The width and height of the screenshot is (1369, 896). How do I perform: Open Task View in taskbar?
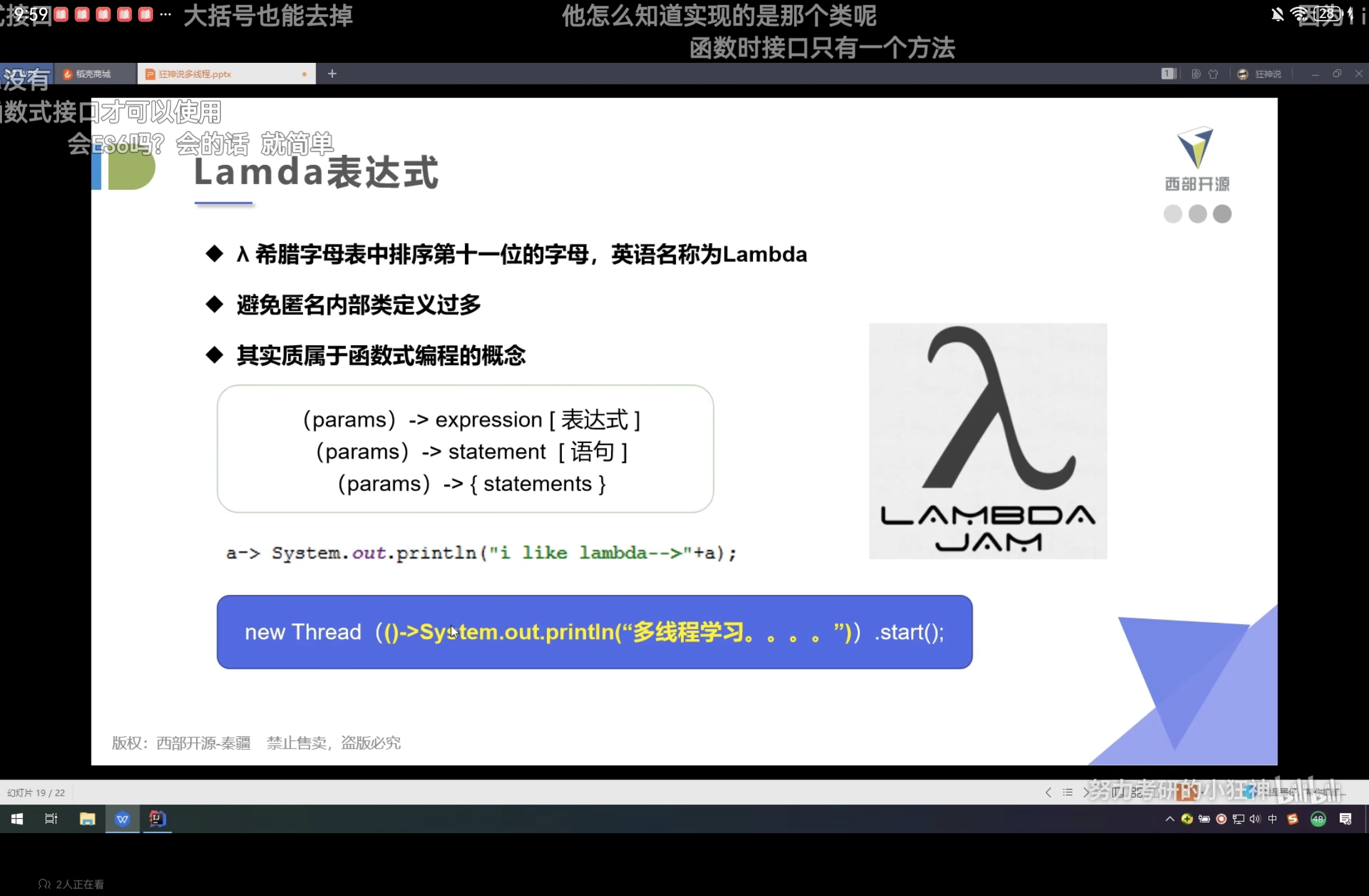click(x=52, y=819)
